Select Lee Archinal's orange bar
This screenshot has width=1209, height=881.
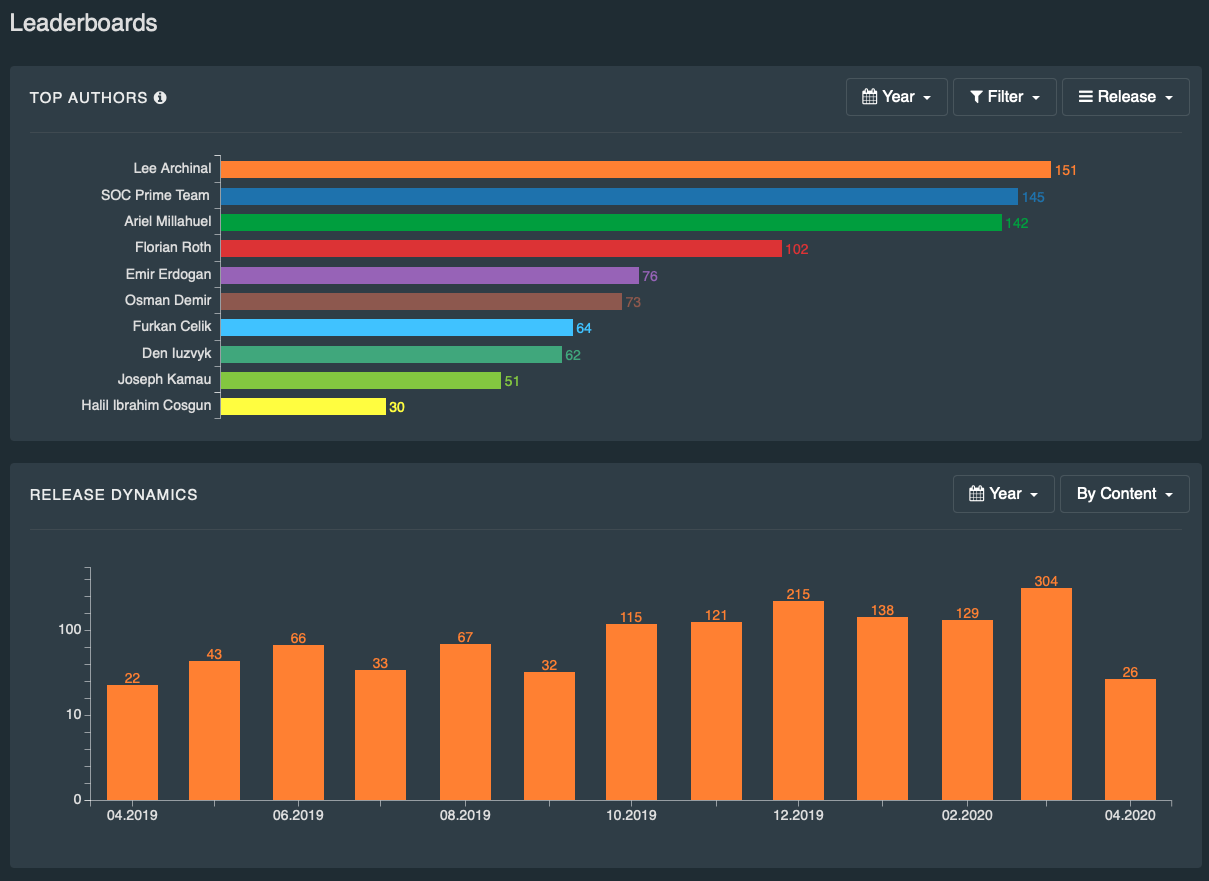tap(635, 170)
